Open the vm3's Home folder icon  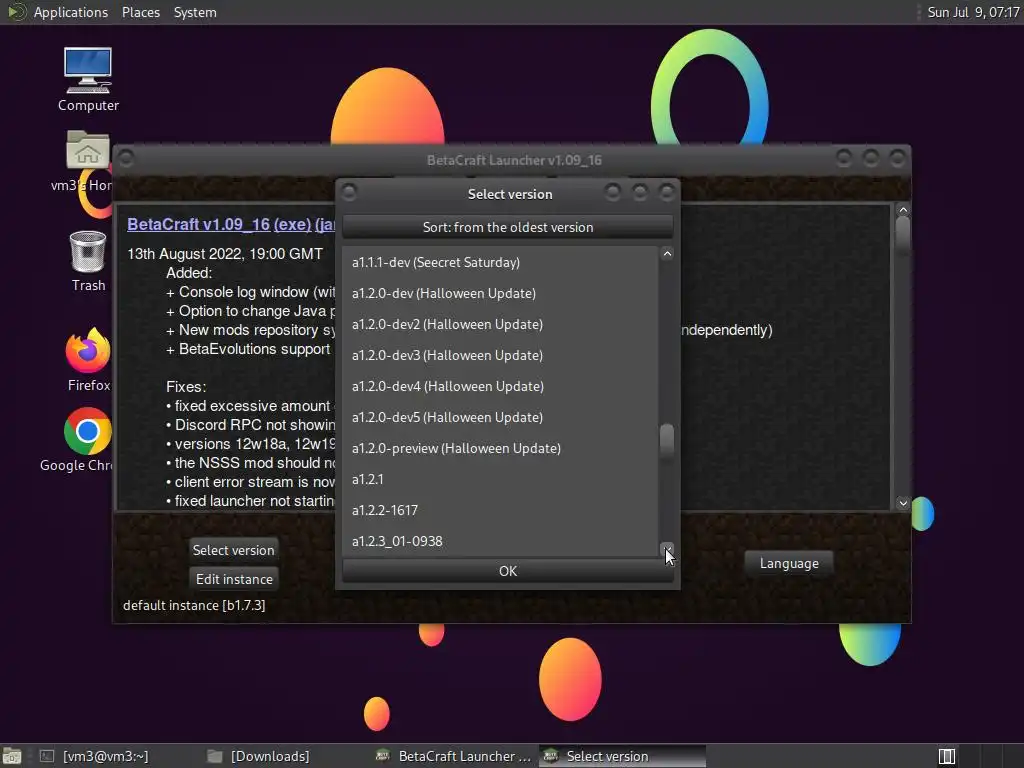coord(87,160)
